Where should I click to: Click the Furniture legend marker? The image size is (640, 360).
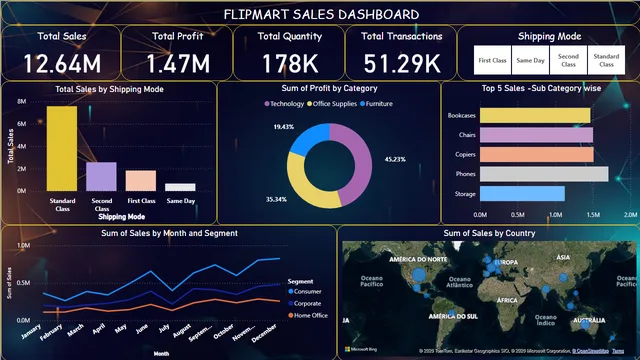[x=362, y=104]
